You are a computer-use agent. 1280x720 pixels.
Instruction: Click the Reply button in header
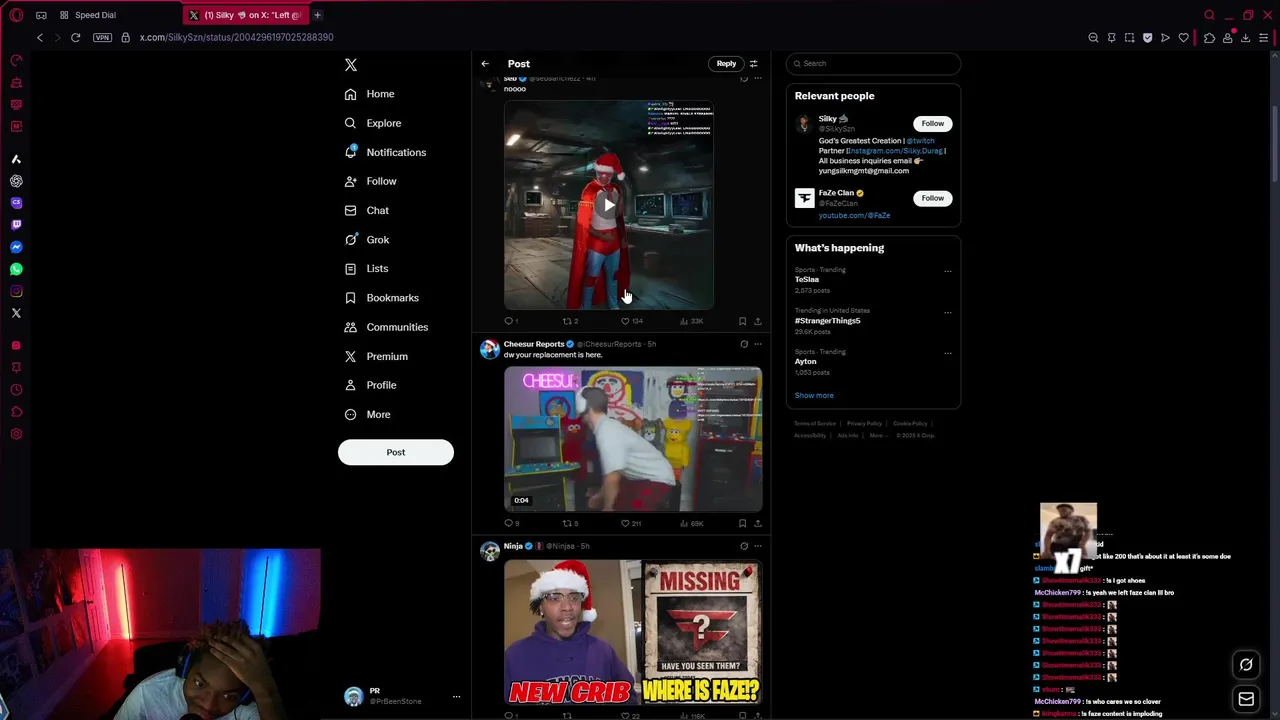click(726, 64)
